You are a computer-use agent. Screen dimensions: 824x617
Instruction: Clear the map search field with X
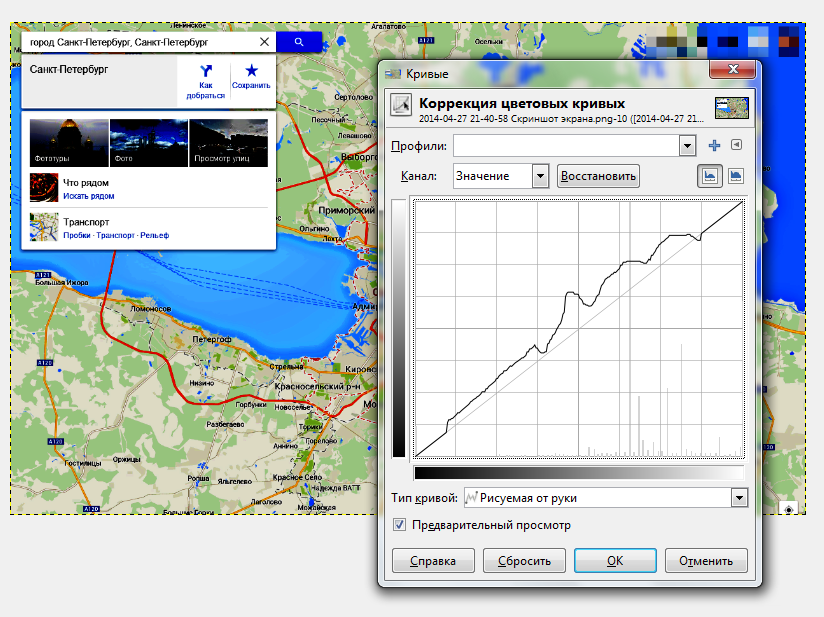[264, 42]
